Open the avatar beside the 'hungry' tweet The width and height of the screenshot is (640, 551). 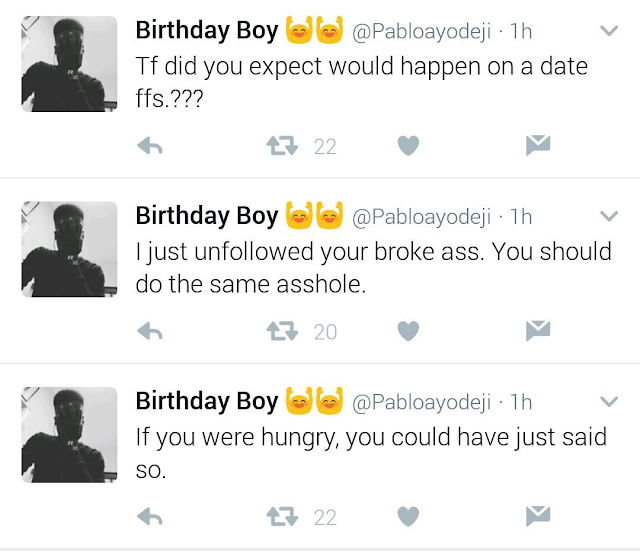(69, 435)
